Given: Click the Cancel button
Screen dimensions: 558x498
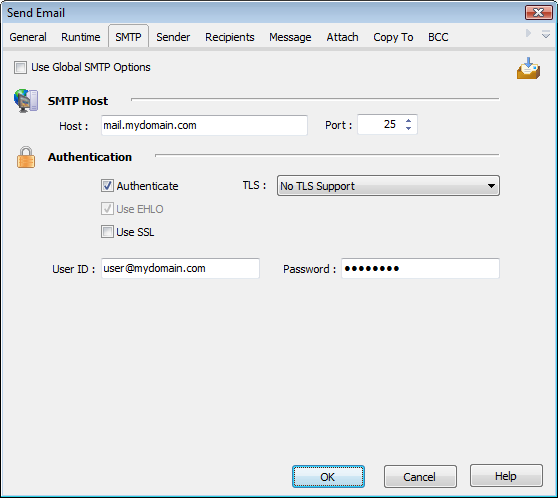Looking at the screenshot, I should tap(420, 476).
